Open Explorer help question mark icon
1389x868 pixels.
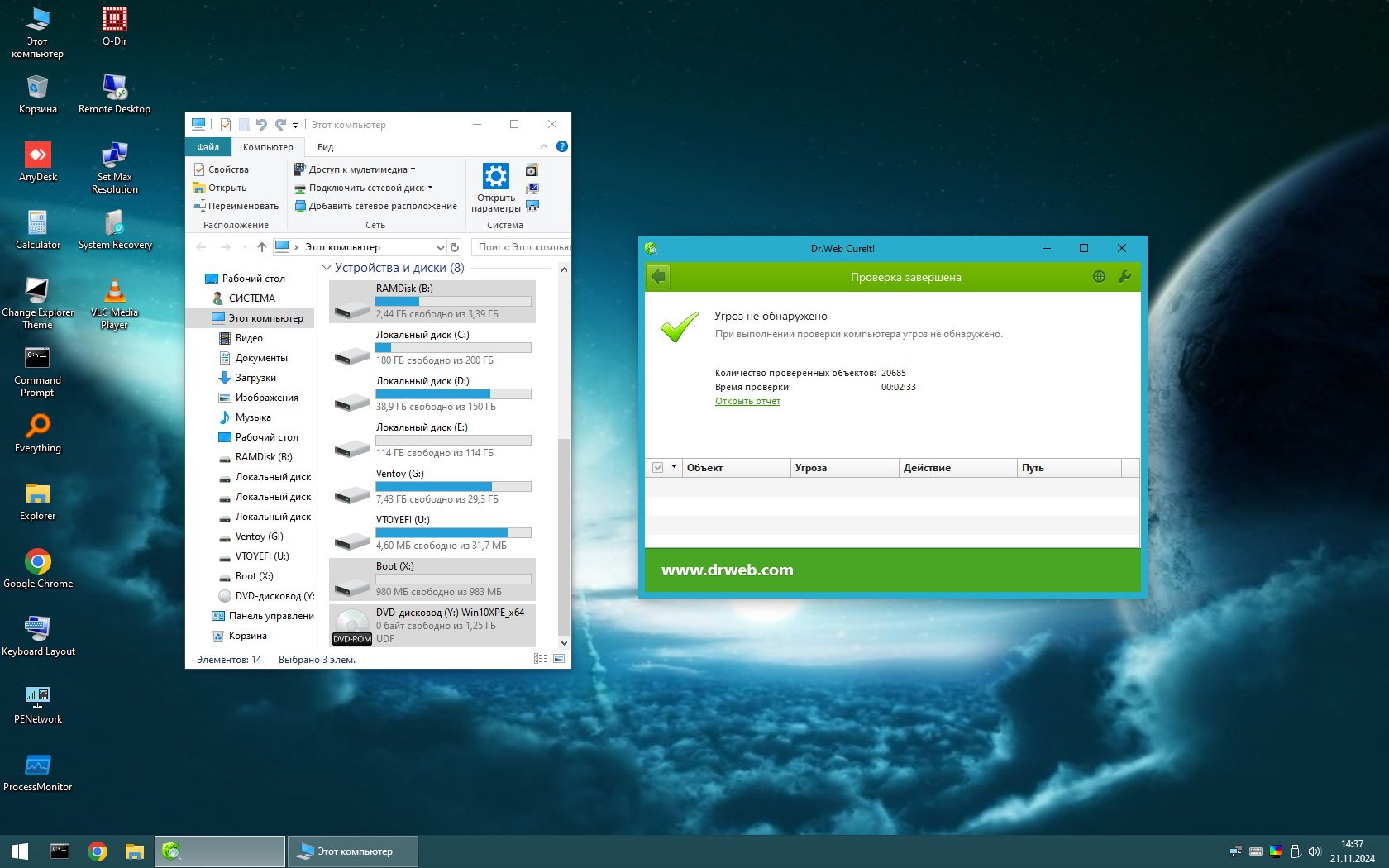pyautogui.click(x=562, y=146)
